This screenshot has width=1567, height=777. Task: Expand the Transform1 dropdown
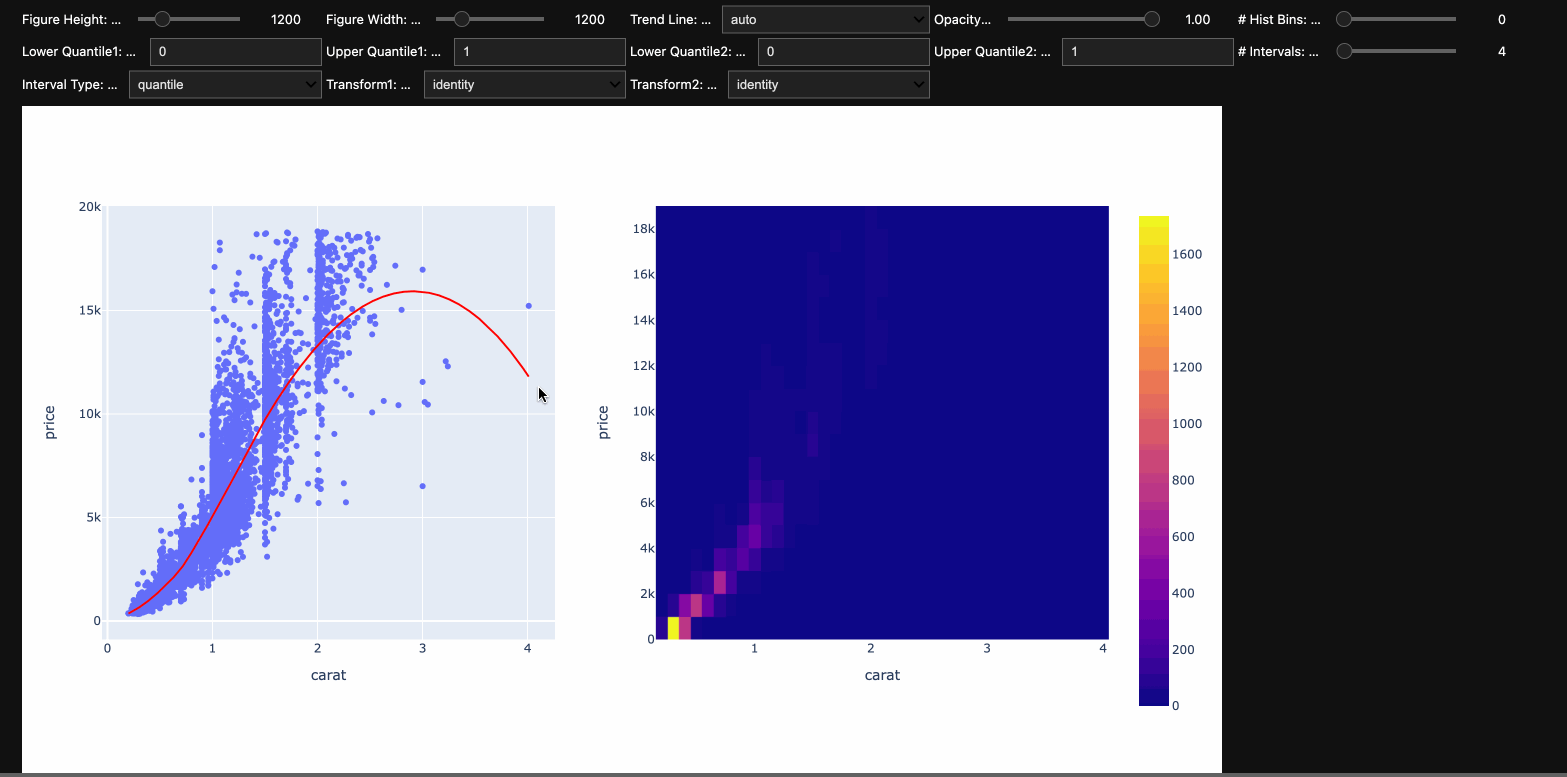[525, 85]
